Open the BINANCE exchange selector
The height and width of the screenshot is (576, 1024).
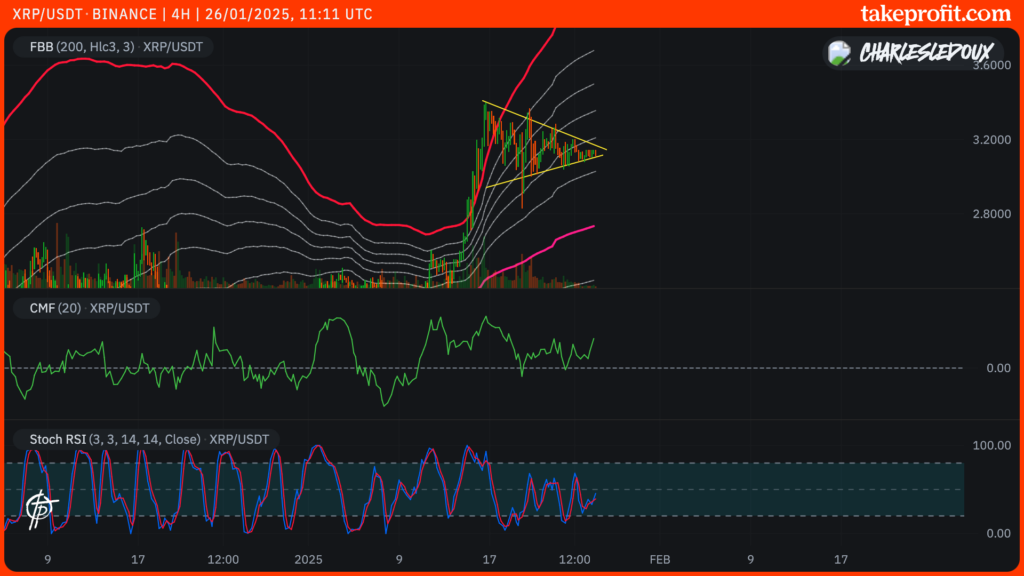click(x=125, y=14)
